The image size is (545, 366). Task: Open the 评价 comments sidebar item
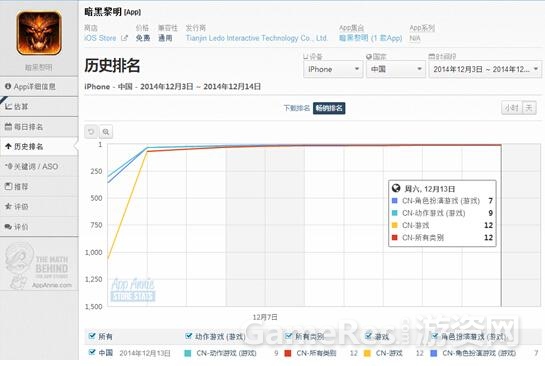click(x=39, y=227)
